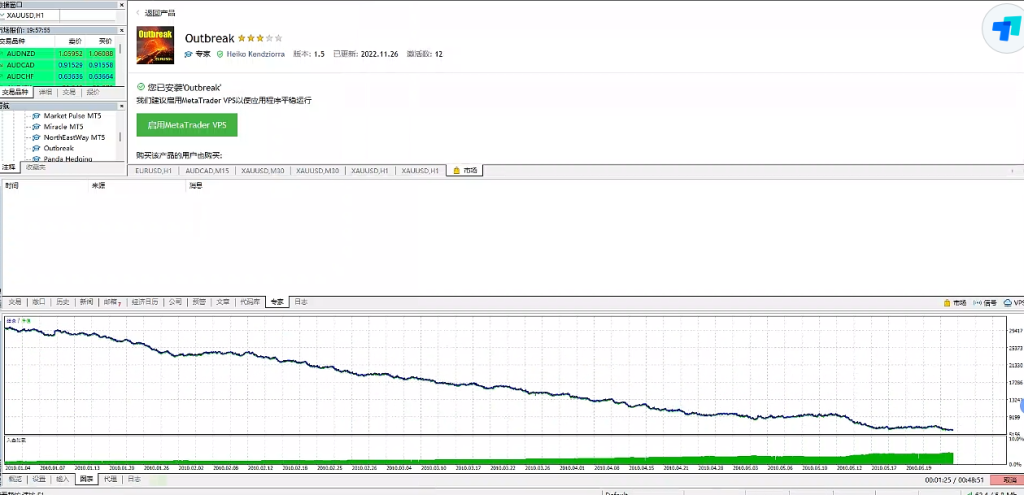The image size is (1024, 495).
Task: Click the green 启用MetaTrader VPS button
Action: click(x=187, y=125)
